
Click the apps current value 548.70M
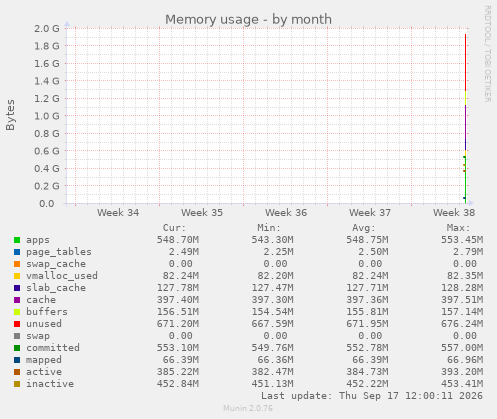[x=178, y=240]
